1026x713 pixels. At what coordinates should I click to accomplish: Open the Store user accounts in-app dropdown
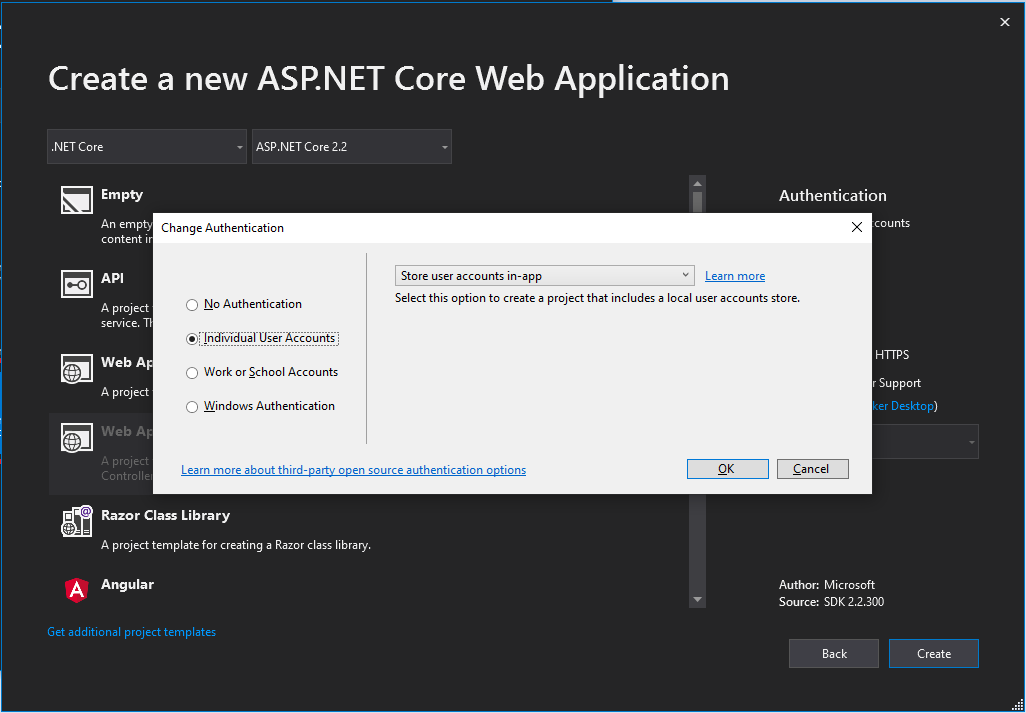pyautogui.click(x=544, y=275)
